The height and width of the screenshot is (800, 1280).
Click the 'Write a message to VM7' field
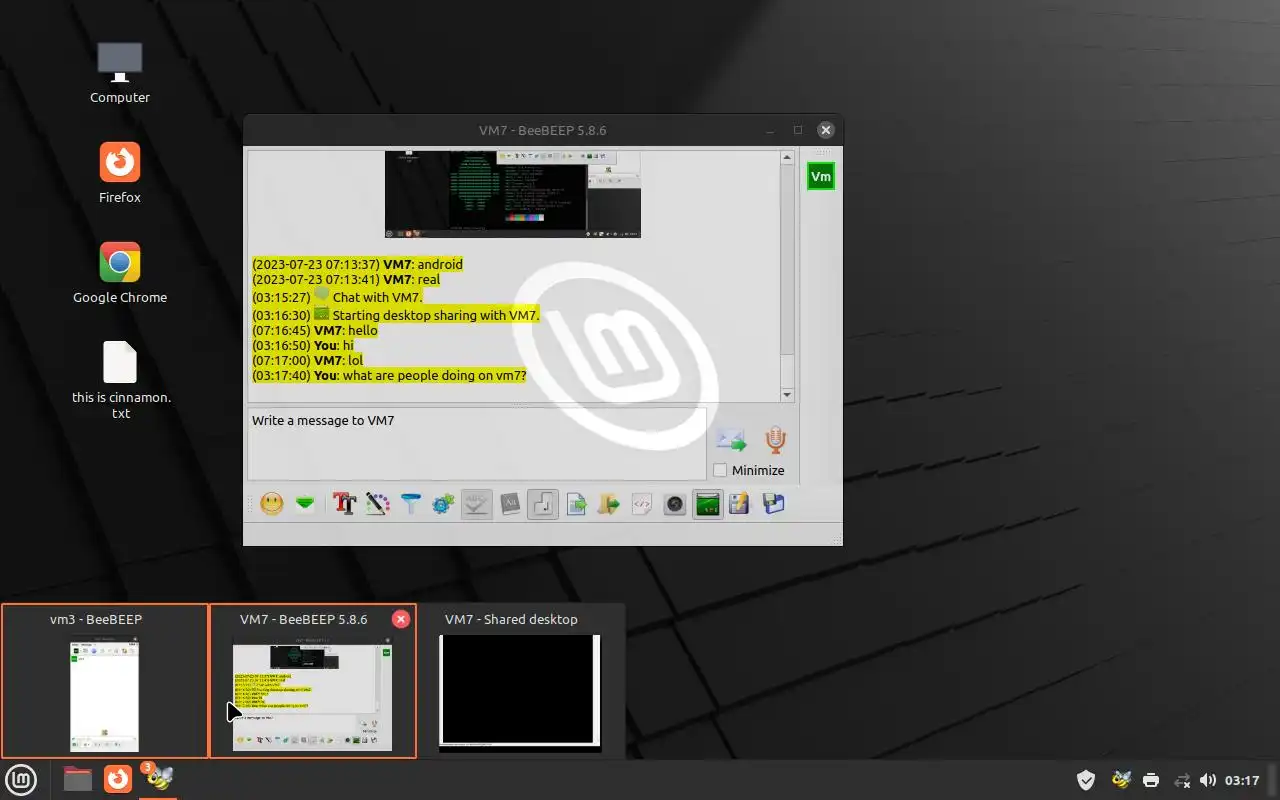477,444
